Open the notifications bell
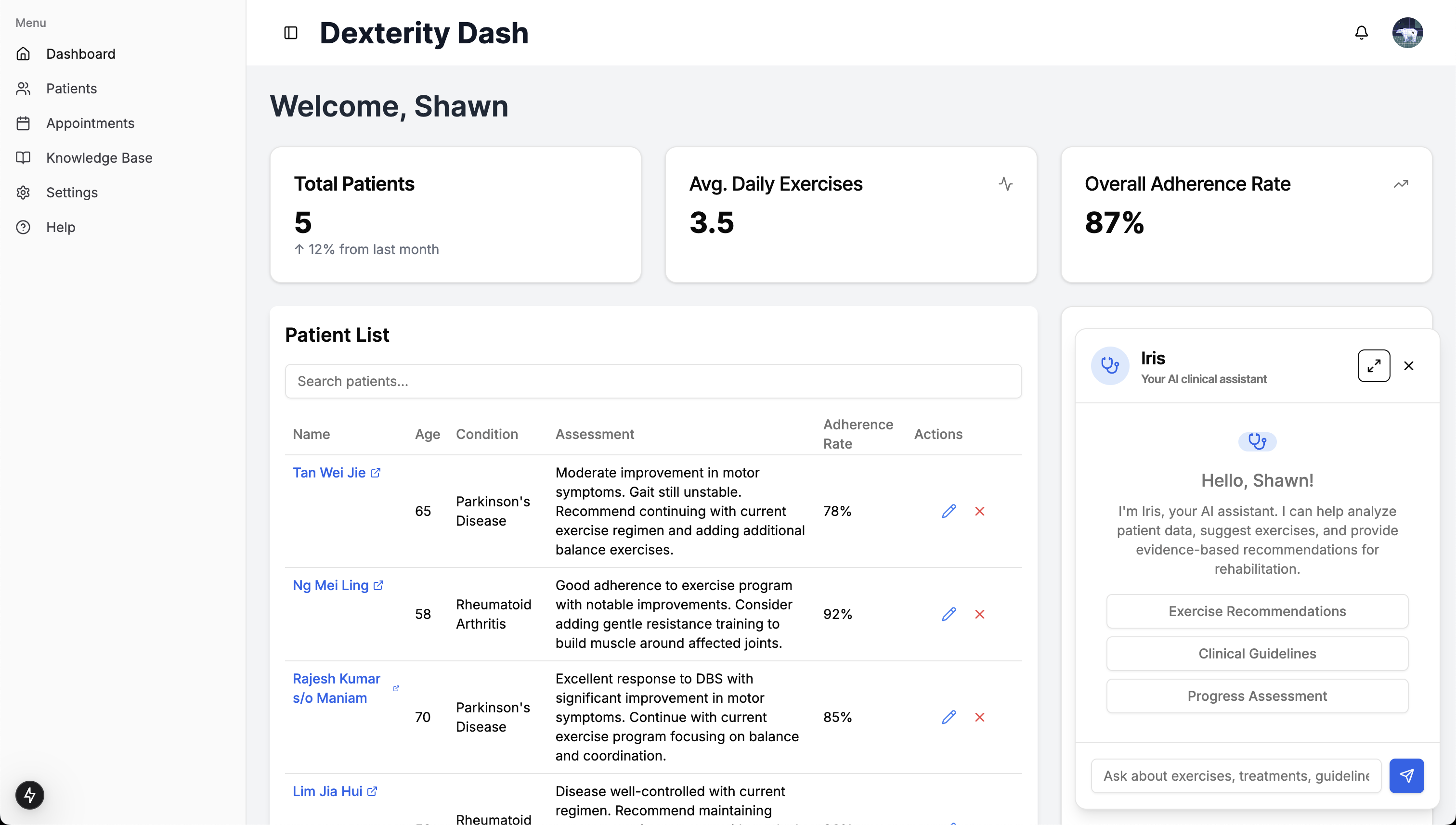The image size is (1456, 825). coord(1361,33)
